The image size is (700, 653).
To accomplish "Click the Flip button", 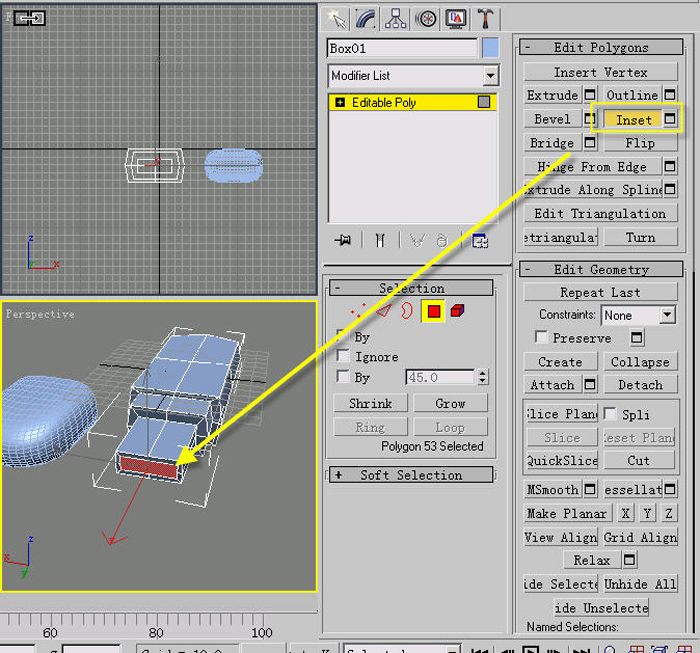I will 640,143.
